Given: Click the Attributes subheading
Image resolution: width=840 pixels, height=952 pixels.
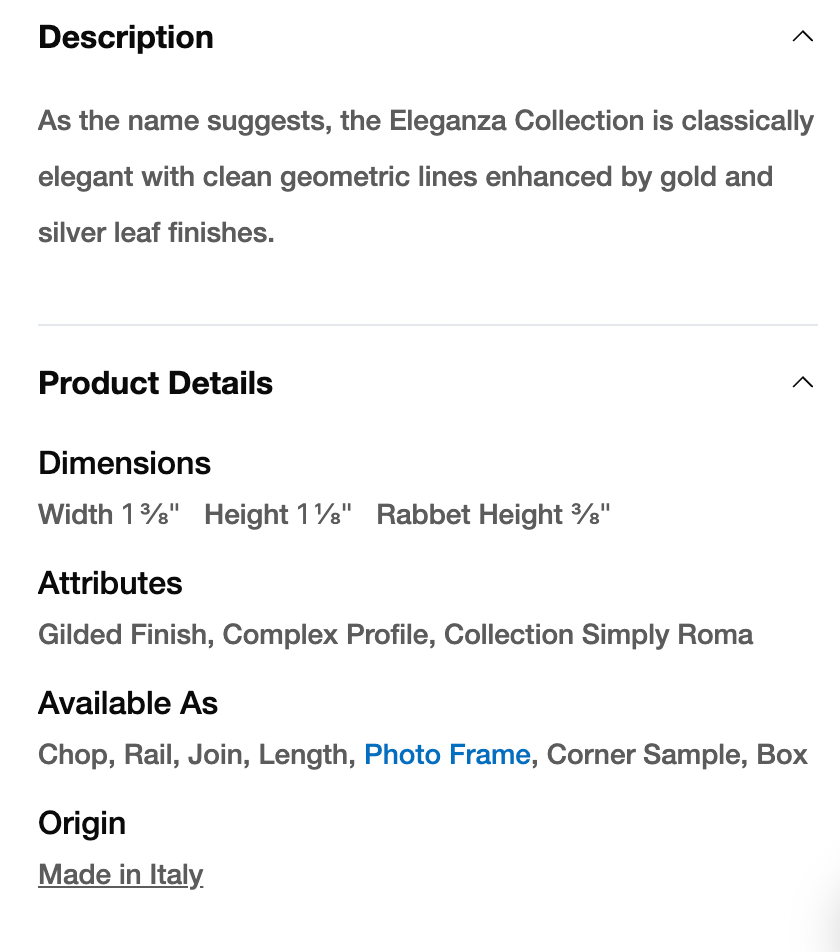Looking at the screenshot, I should pyautogui.click(x=110, y=583).
